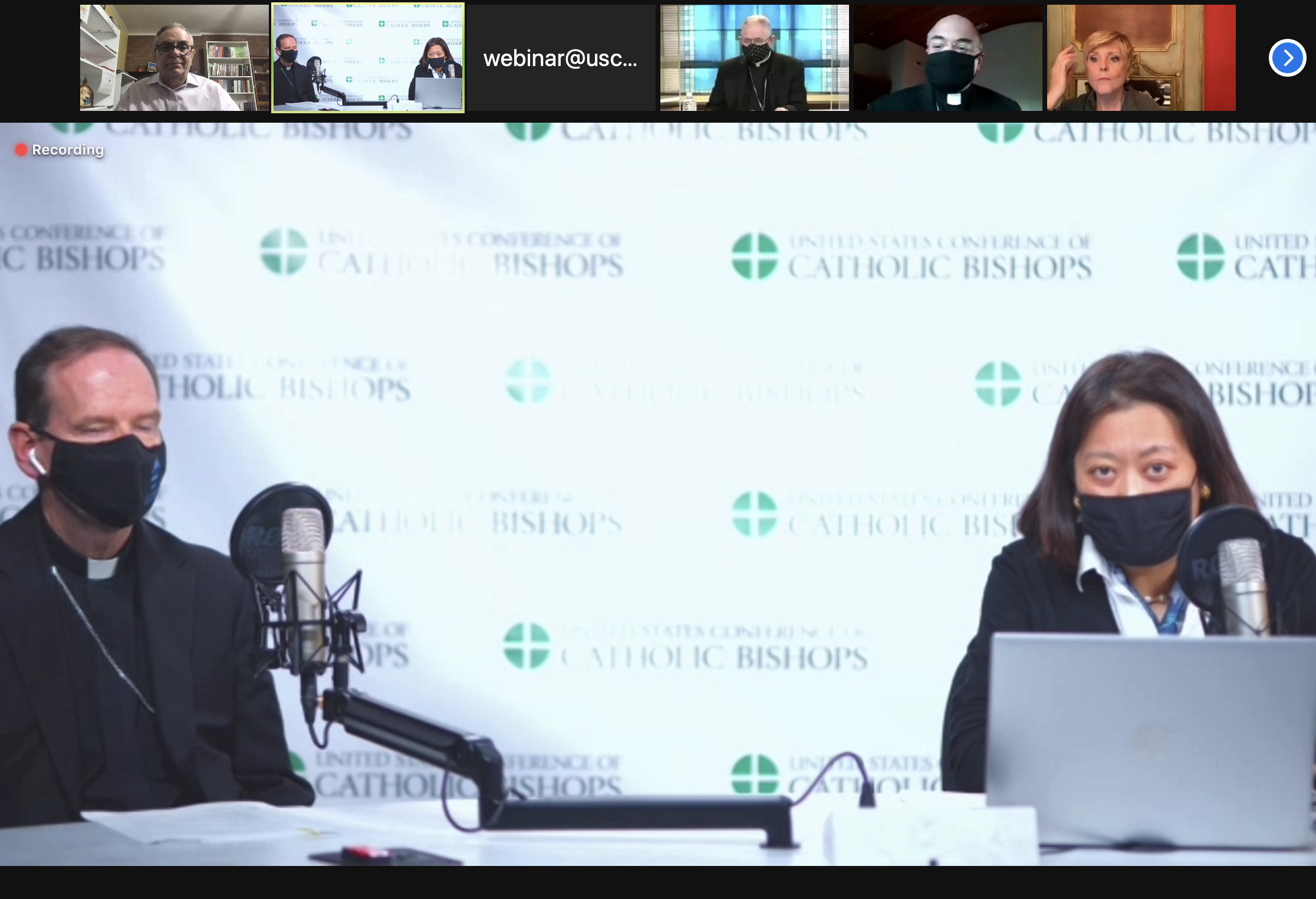Click the black bar below the video

click(658, 882)
